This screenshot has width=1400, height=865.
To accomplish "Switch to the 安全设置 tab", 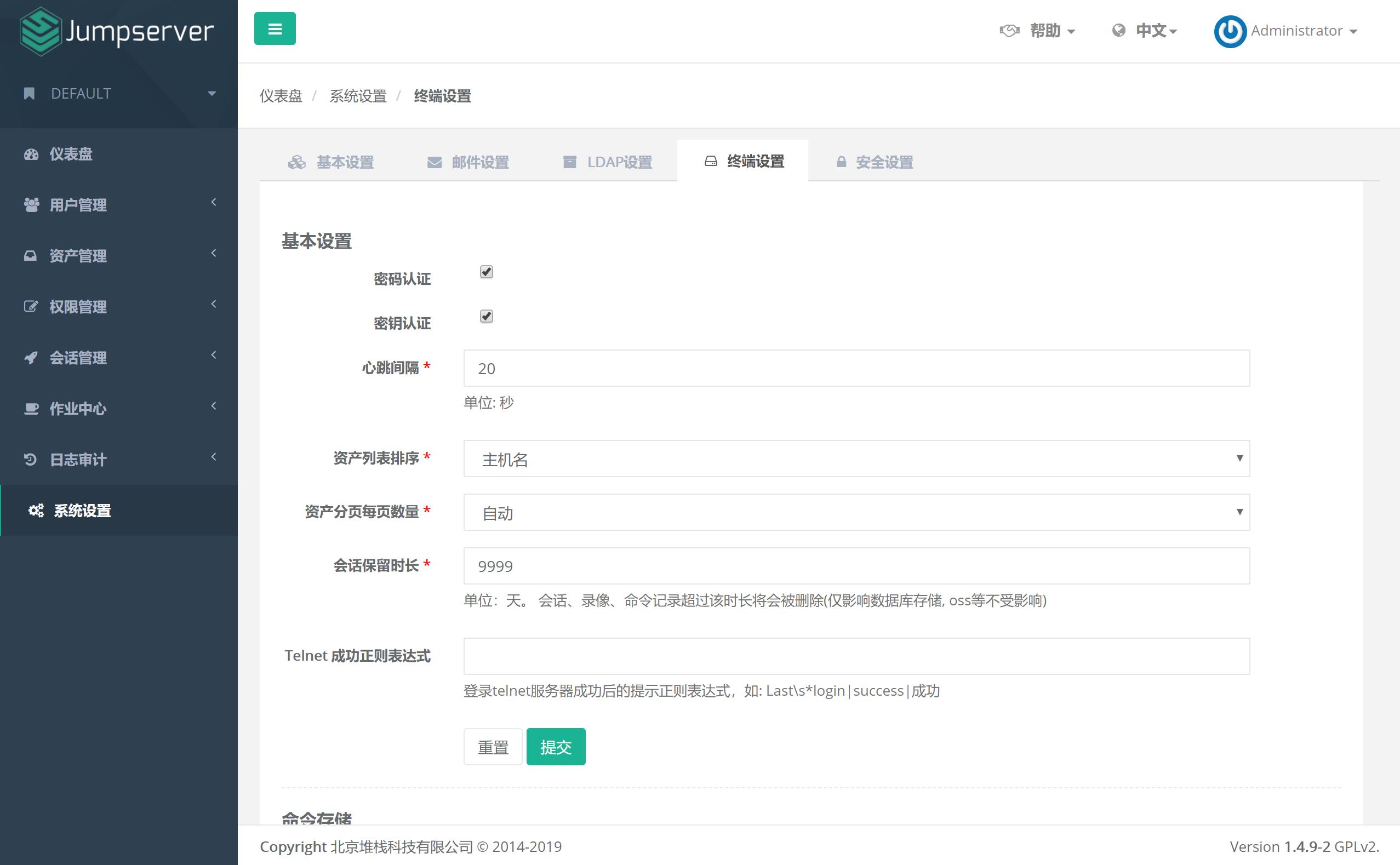I will pos(874,162).
